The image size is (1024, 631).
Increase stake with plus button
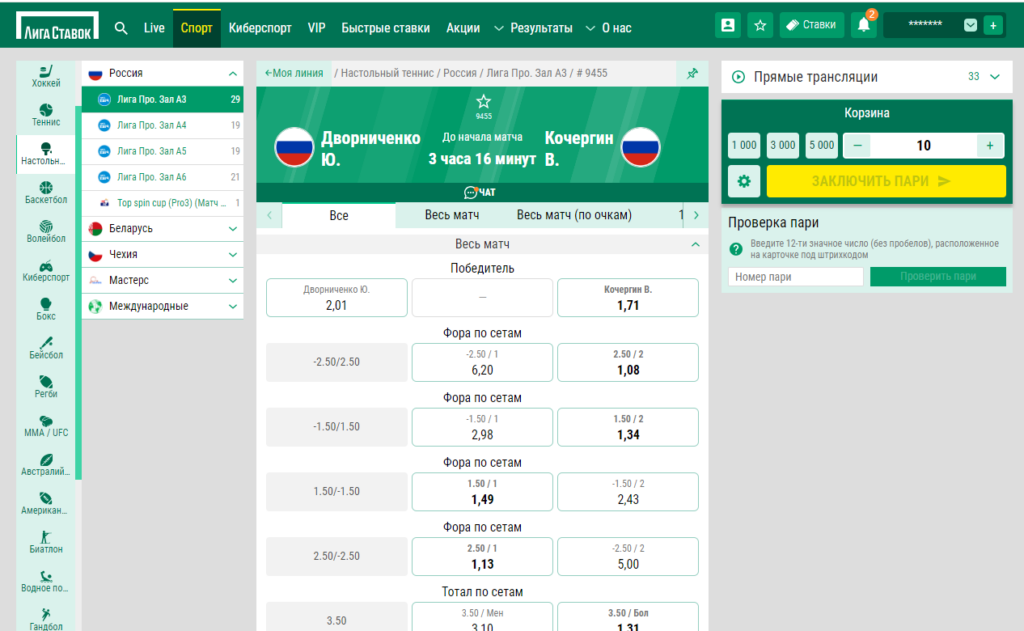(990, 146)
